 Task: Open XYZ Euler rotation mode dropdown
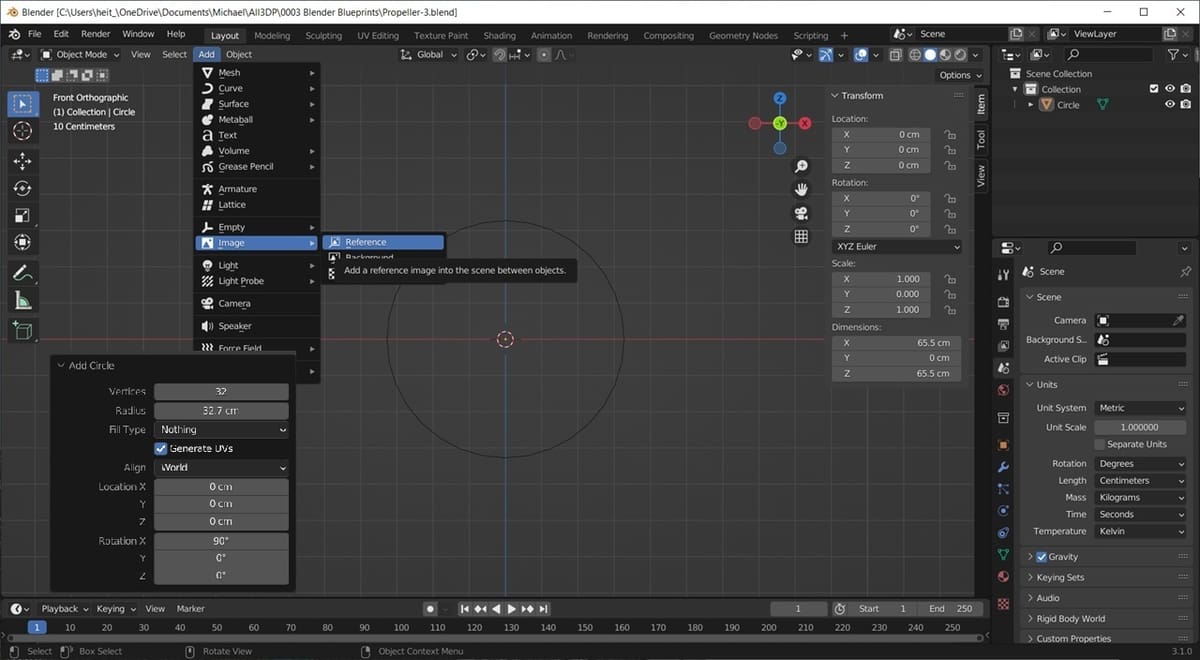tap(897, 247)
